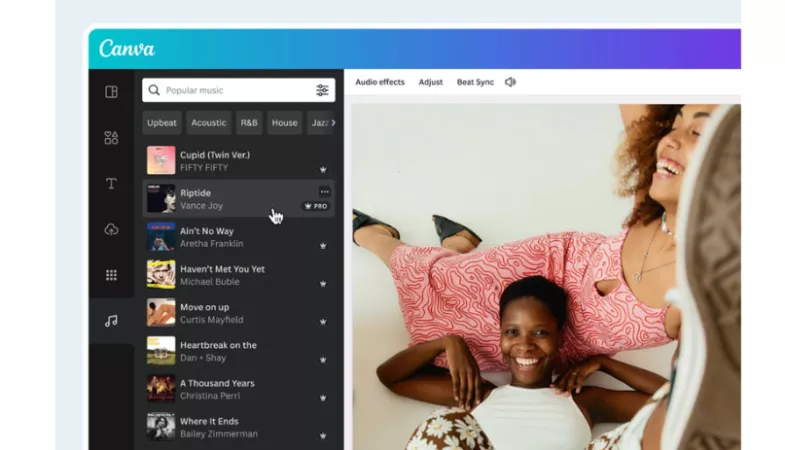This screenshot has width=785, height=450.
Task: Select the Text tool sidebar icon
Action: tap(111, 183)
